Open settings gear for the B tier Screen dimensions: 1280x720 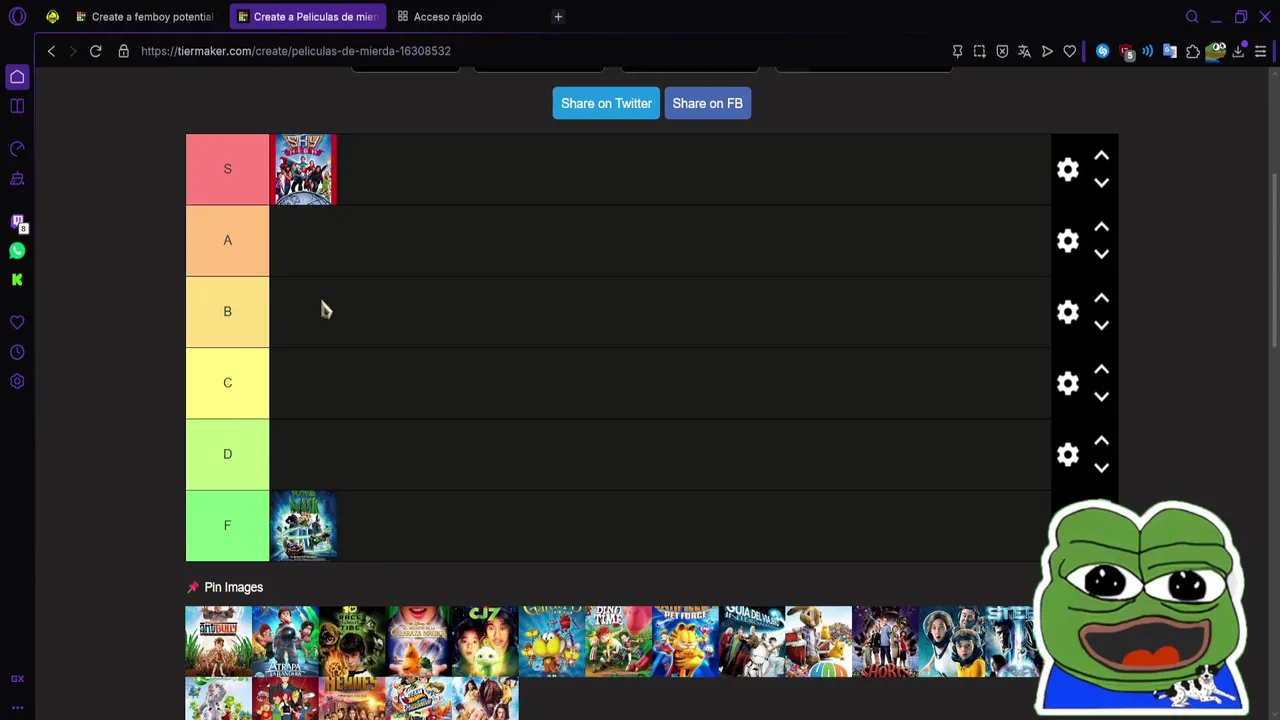pyautogui.click(x=1068, y=312)
